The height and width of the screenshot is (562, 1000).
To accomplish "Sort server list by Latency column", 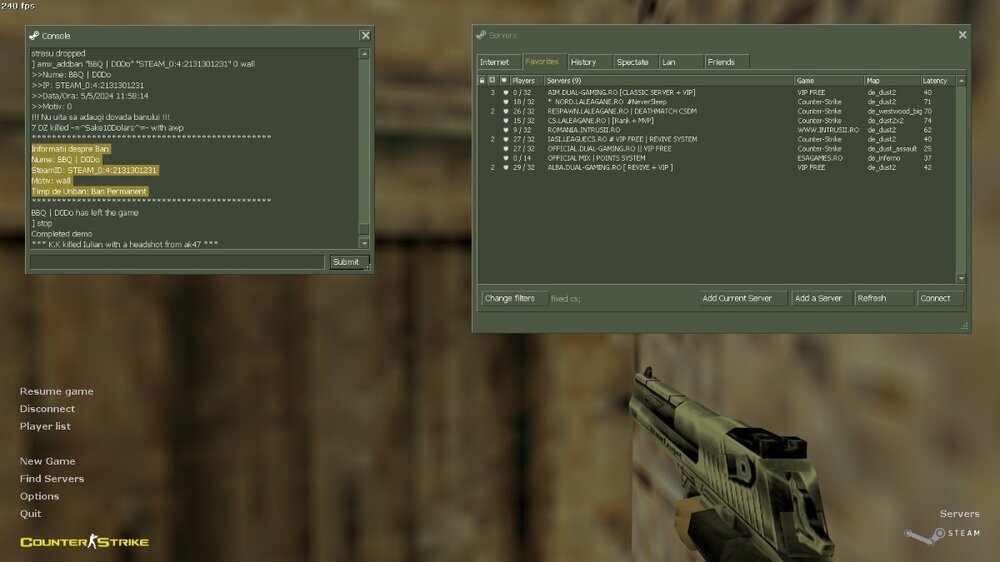I will point(938,80).
